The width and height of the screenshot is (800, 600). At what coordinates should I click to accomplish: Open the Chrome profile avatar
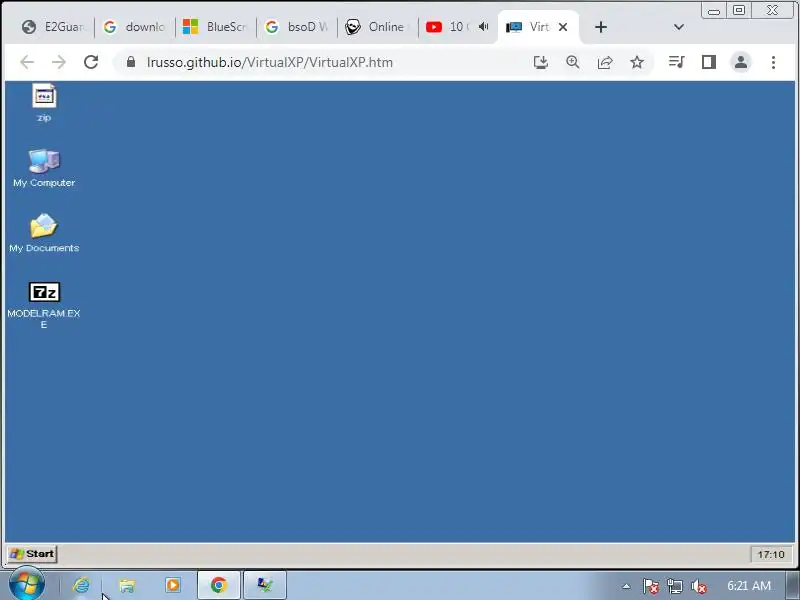click(741, 62)
